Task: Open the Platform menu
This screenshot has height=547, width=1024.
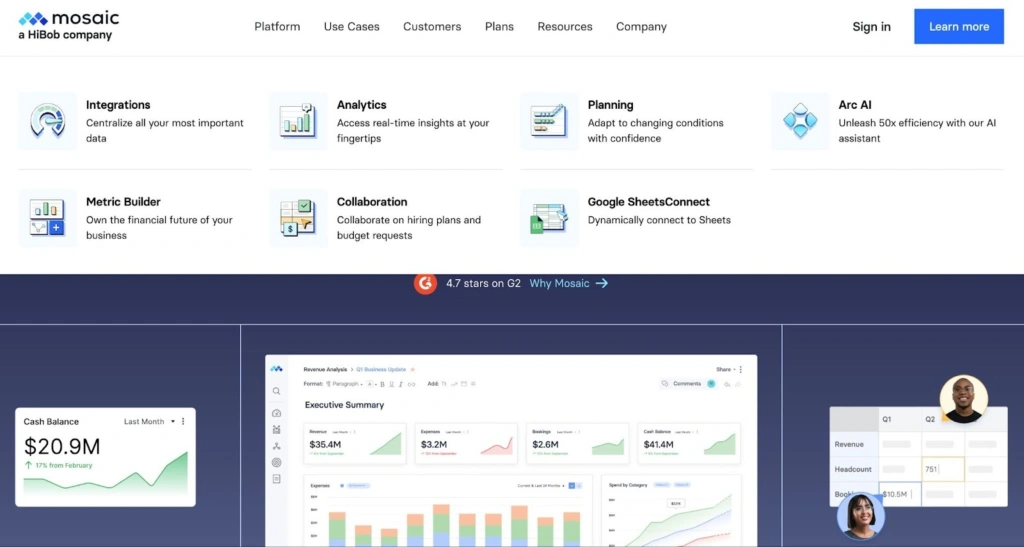Action: pyautogui.click(x=277, y=27)
